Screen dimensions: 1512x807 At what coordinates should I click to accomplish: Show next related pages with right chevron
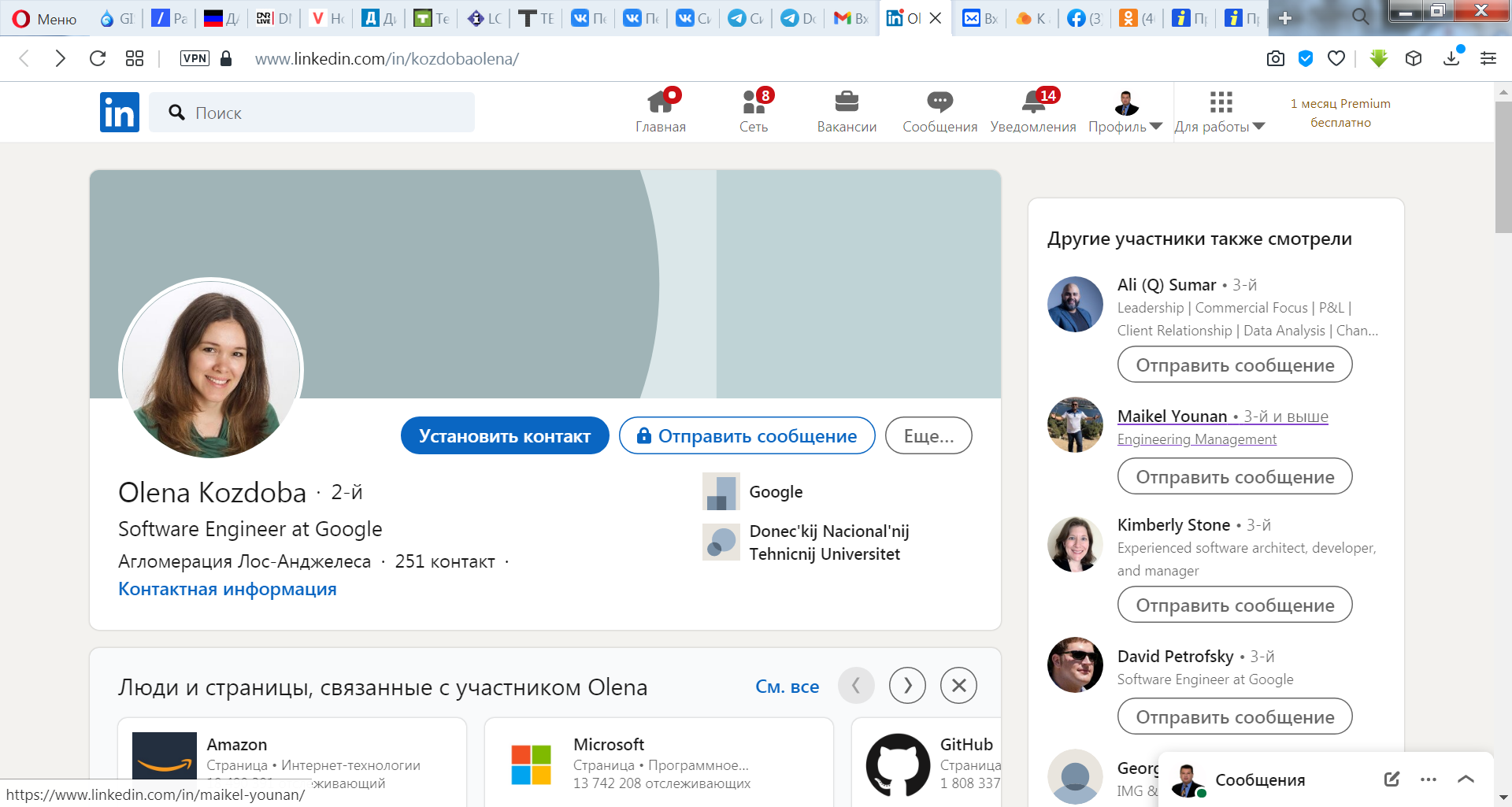tap(907, 686)
